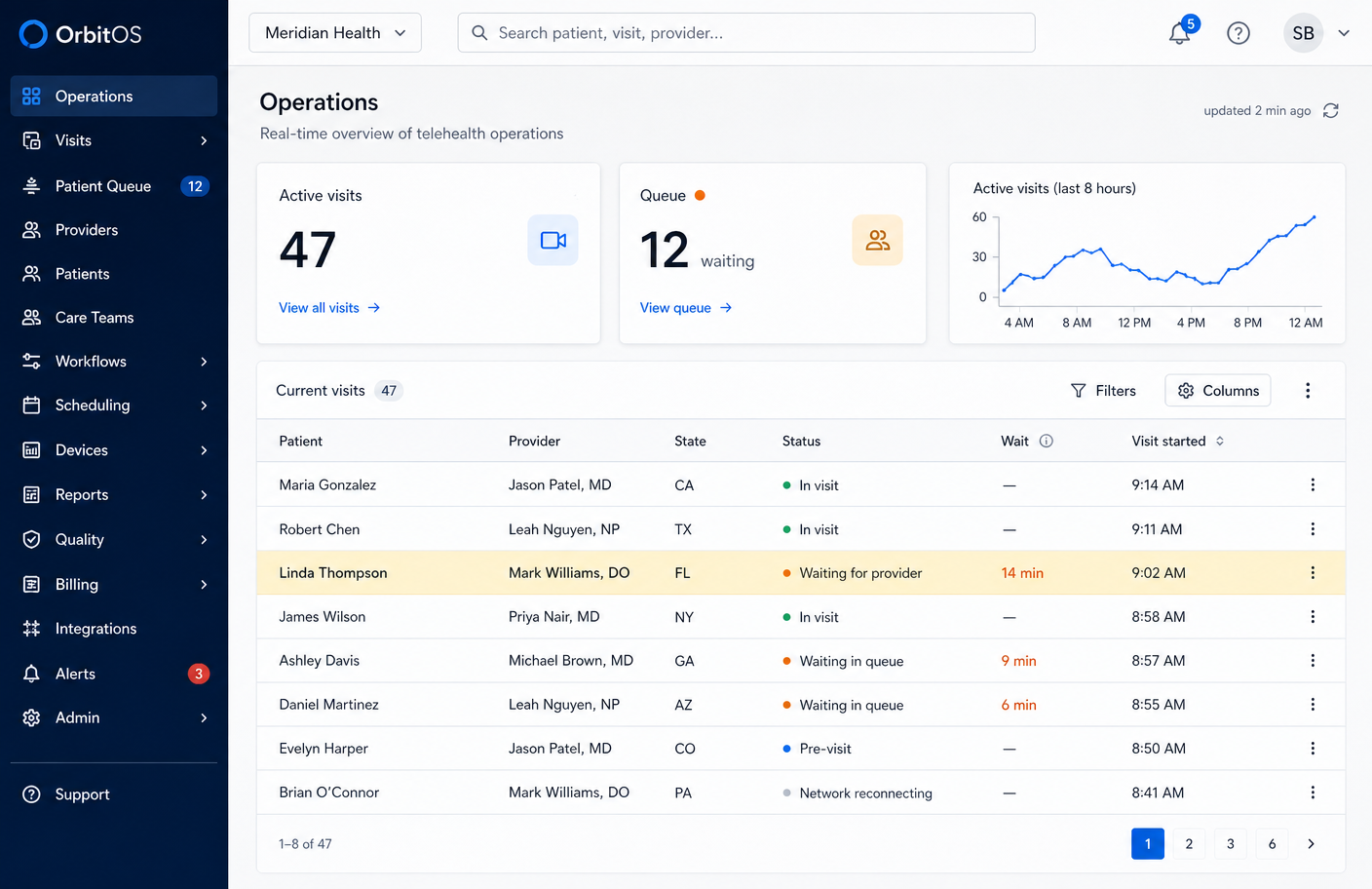1372x889 pixels.
Task: Go to page 2 of visits
Action: pos(1189,844)
